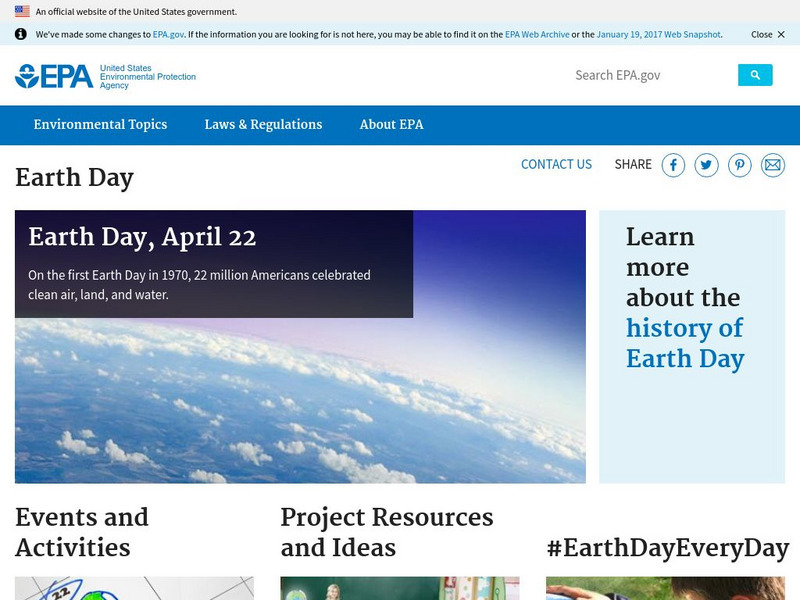This screenshot has height=600, width=800.
Task: Click the magnifying glass search button
Action: [755, 75]
